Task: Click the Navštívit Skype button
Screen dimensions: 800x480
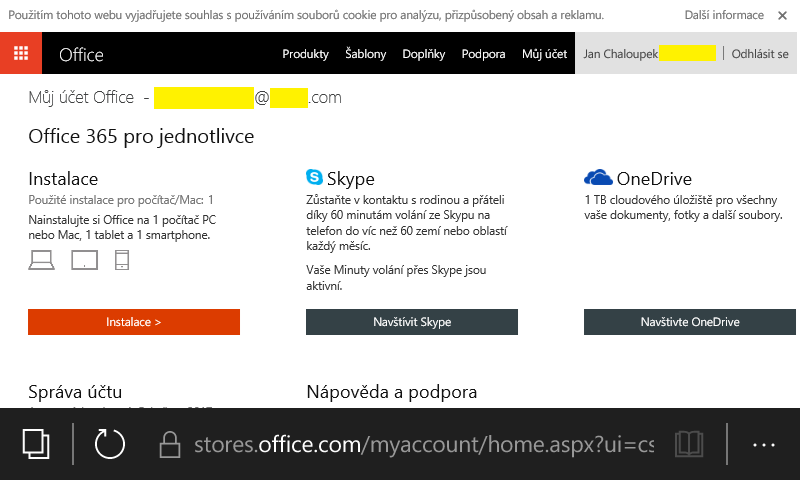Action: [x=412, y=322]
